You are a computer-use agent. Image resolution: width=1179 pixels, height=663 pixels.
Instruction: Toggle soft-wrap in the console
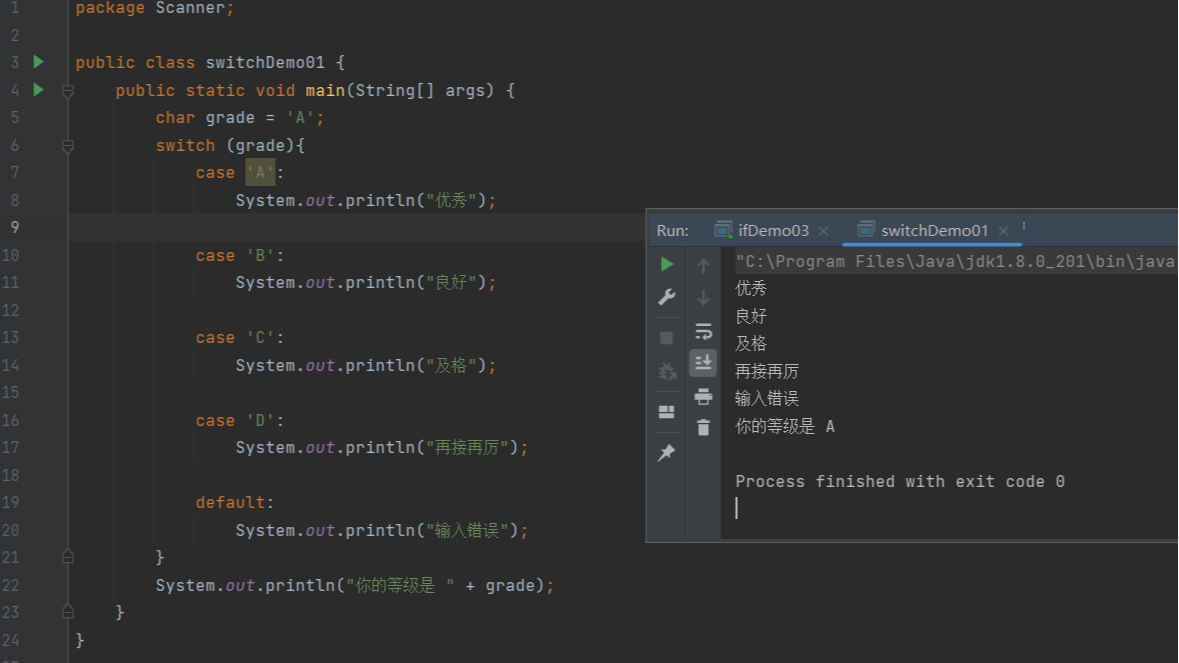[x=703, y=331]
